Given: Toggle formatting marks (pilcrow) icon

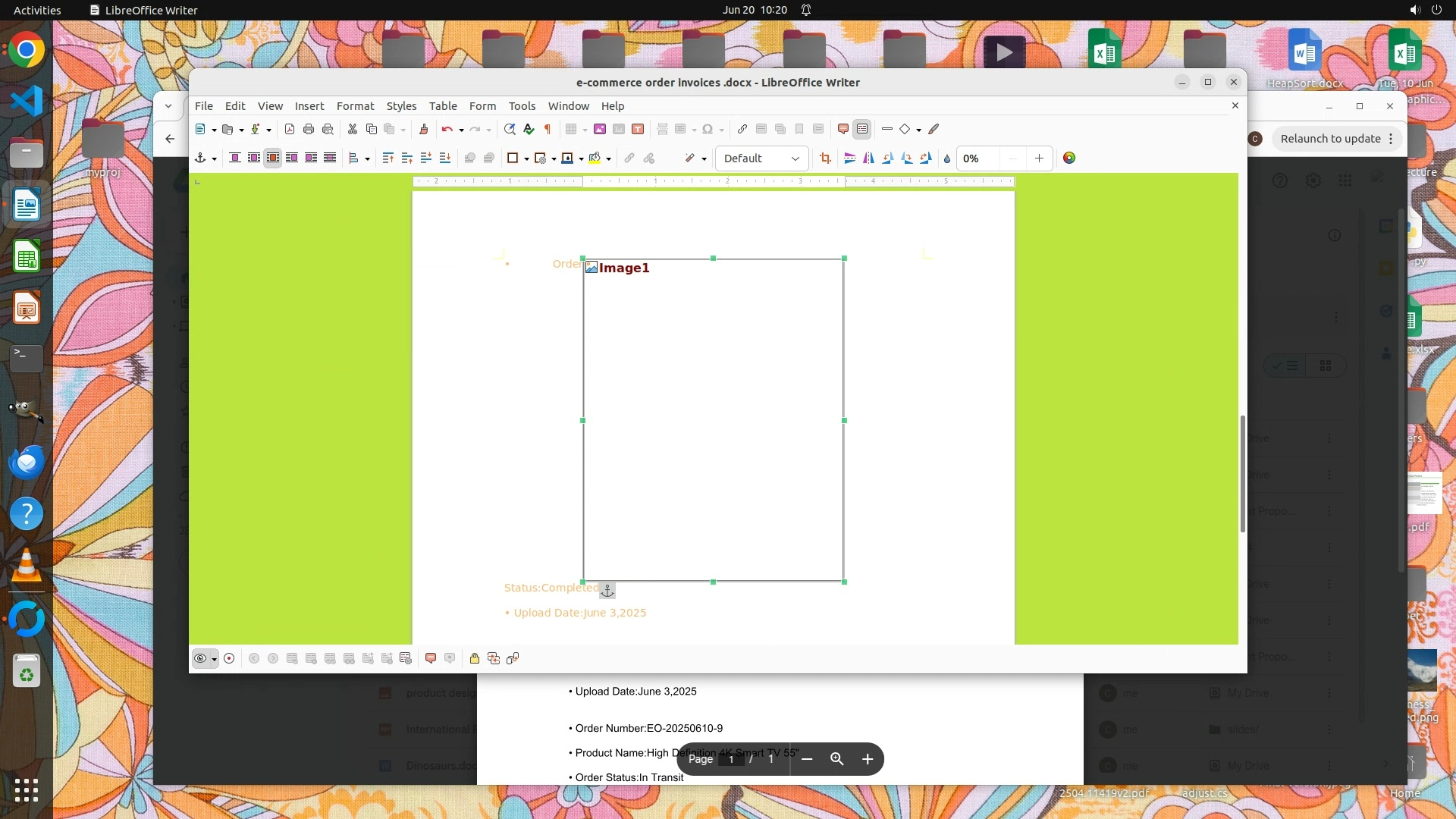Looking at the screenshot, I should [548, 130].
